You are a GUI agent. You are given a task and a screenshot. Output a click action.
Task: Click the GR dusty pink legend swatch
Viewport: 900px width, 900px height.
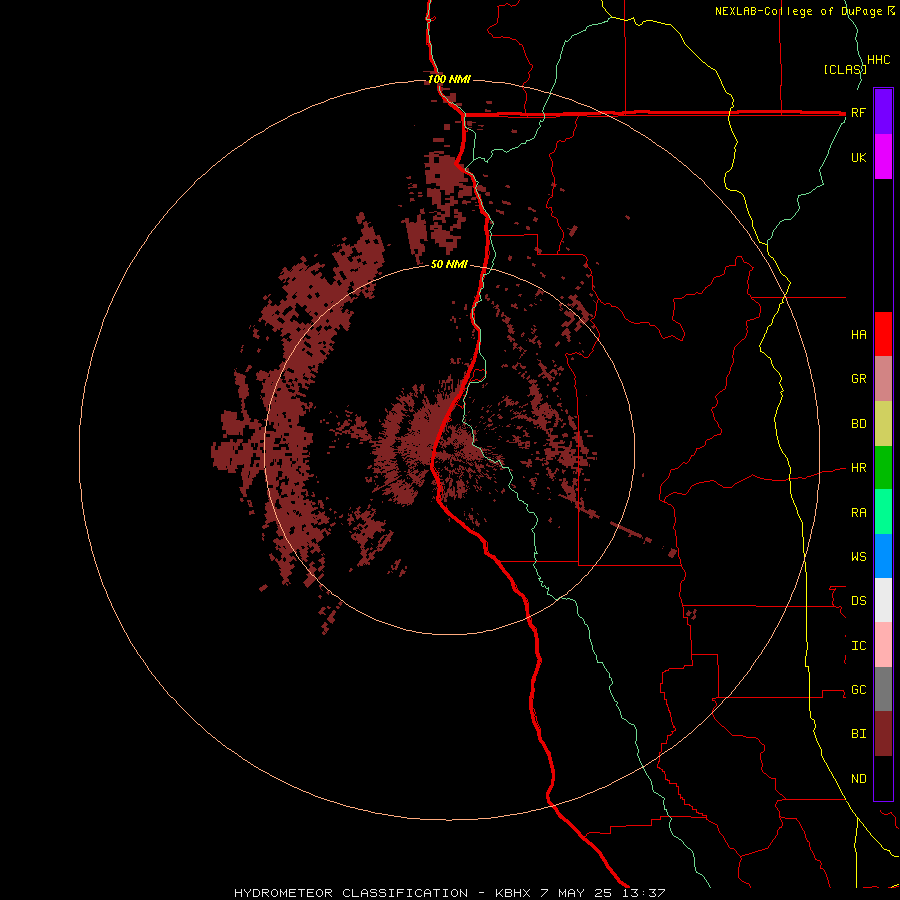click(883, 379)
